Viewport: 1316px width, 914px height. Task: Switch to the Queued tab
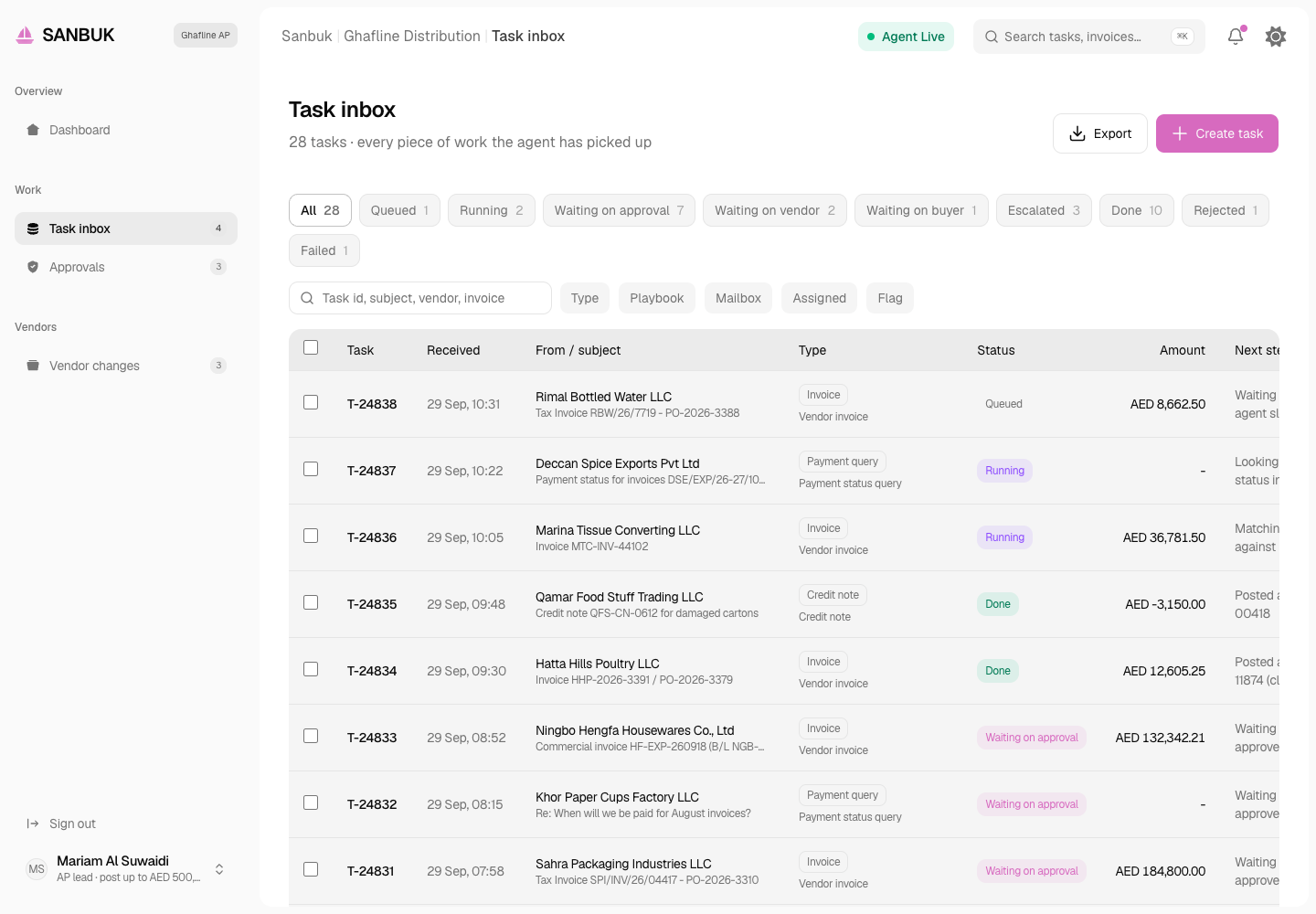point(399,210)
